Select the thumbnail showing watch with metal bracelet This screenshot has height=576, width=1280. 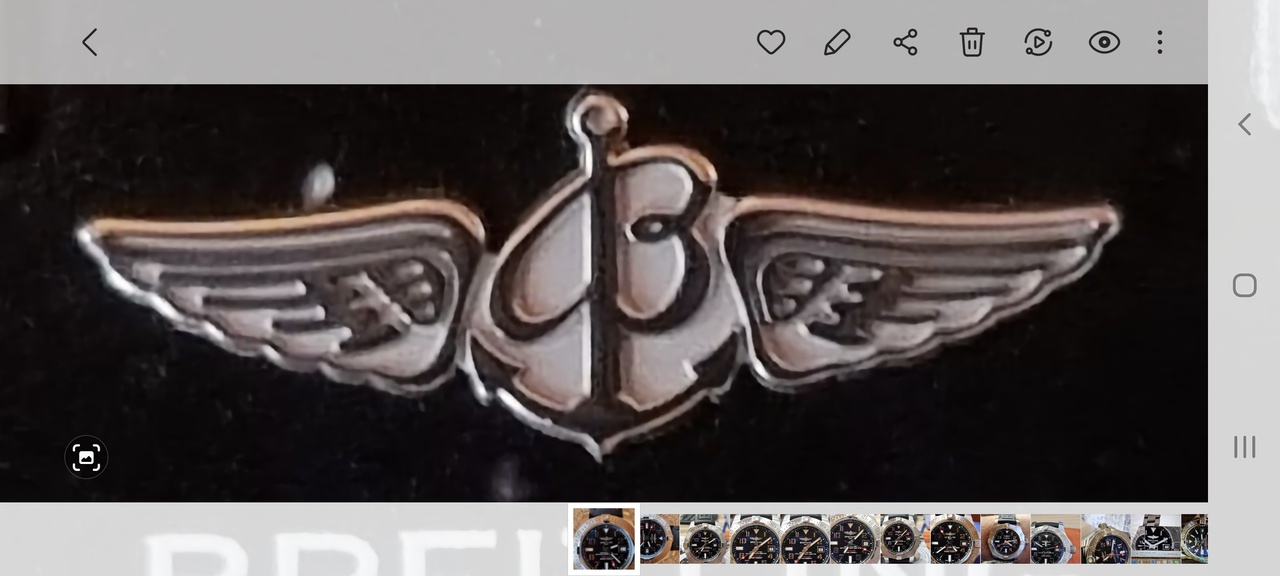click(x=1155, y=539)
